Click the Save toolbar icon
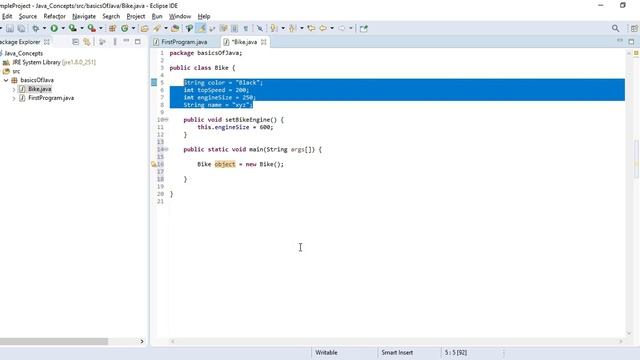The image size is (640, 360). [x=10, y=28]
